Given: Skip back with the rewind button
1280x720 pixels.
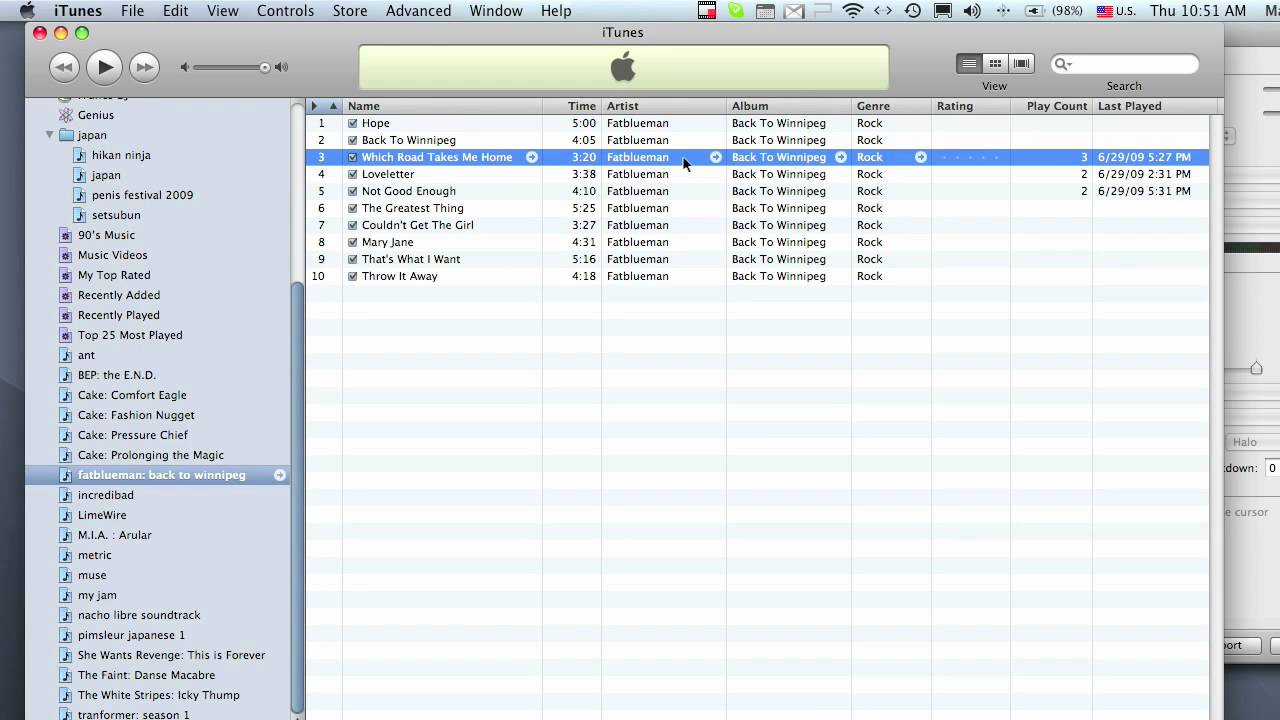Looking at the screenshot, I should 64,67.
